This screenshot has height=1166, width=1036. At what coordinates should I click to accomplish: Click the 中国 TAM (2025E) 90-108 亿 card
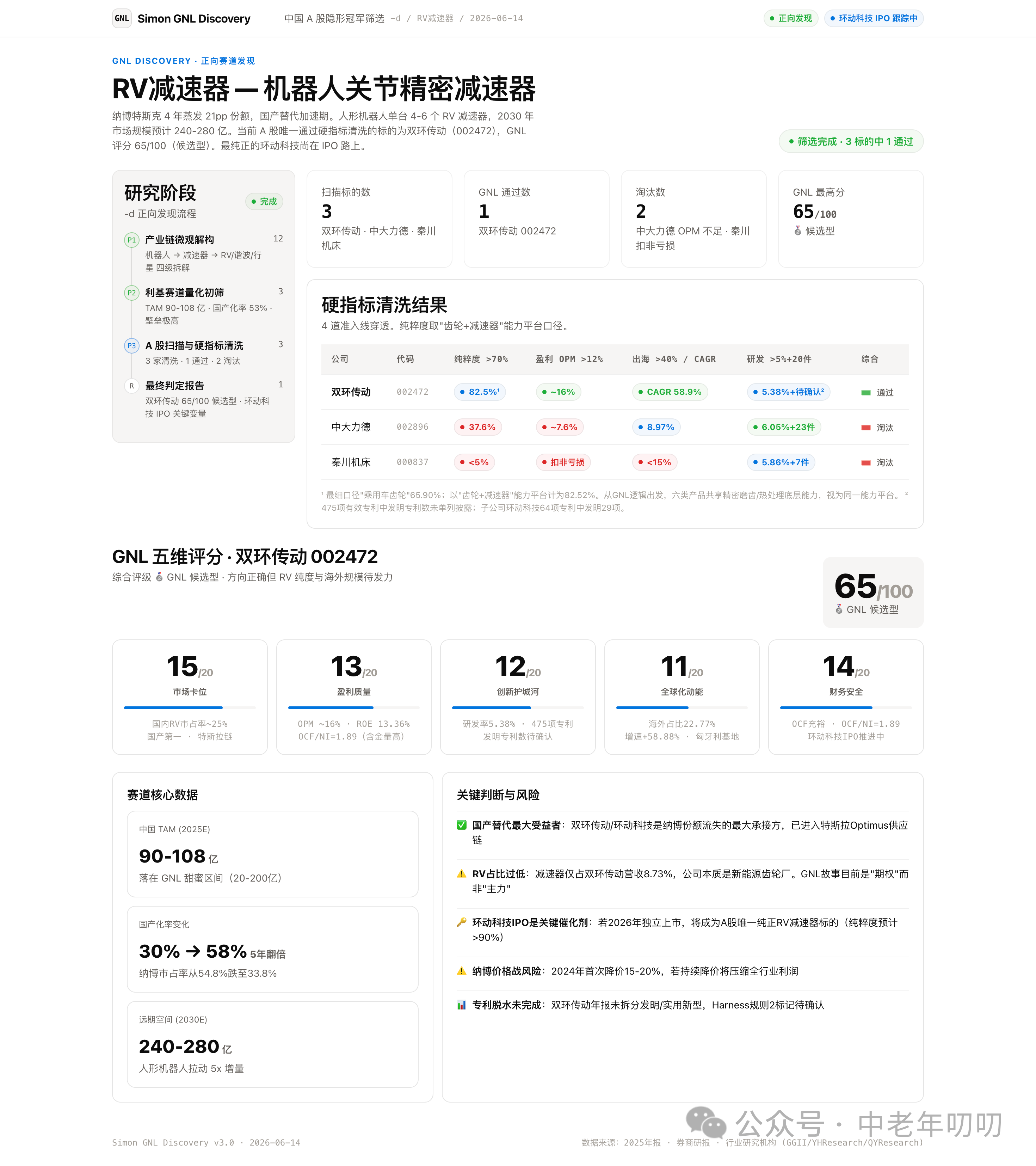272,854
